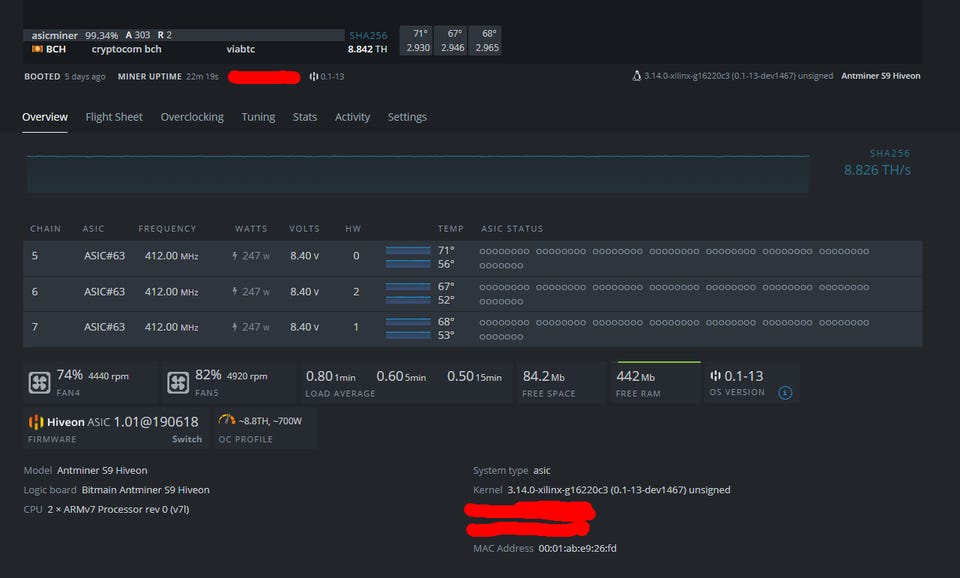Switch to the Flight Sheet tab
The width and height of the screenshot is (960, 578).
pyautogui.click(x=114, y=117)
